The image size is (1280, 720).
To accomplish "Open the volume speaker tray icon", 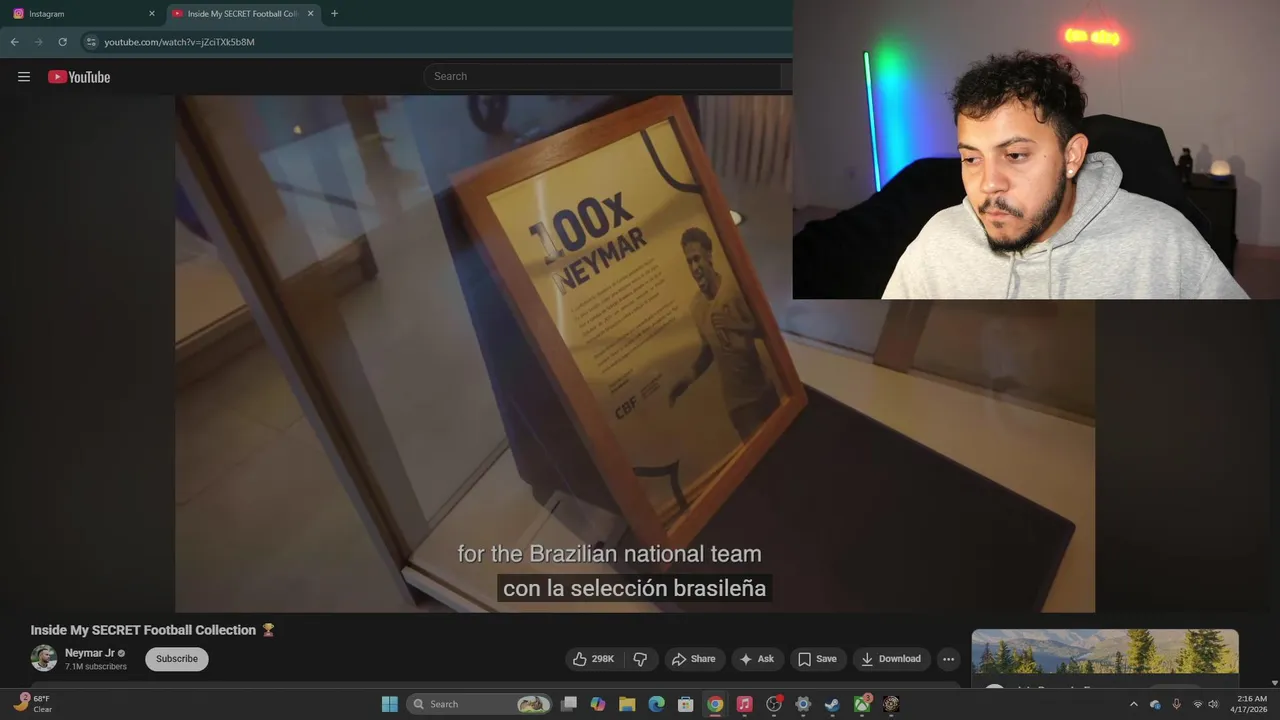I will click(x=1213, y=704).
